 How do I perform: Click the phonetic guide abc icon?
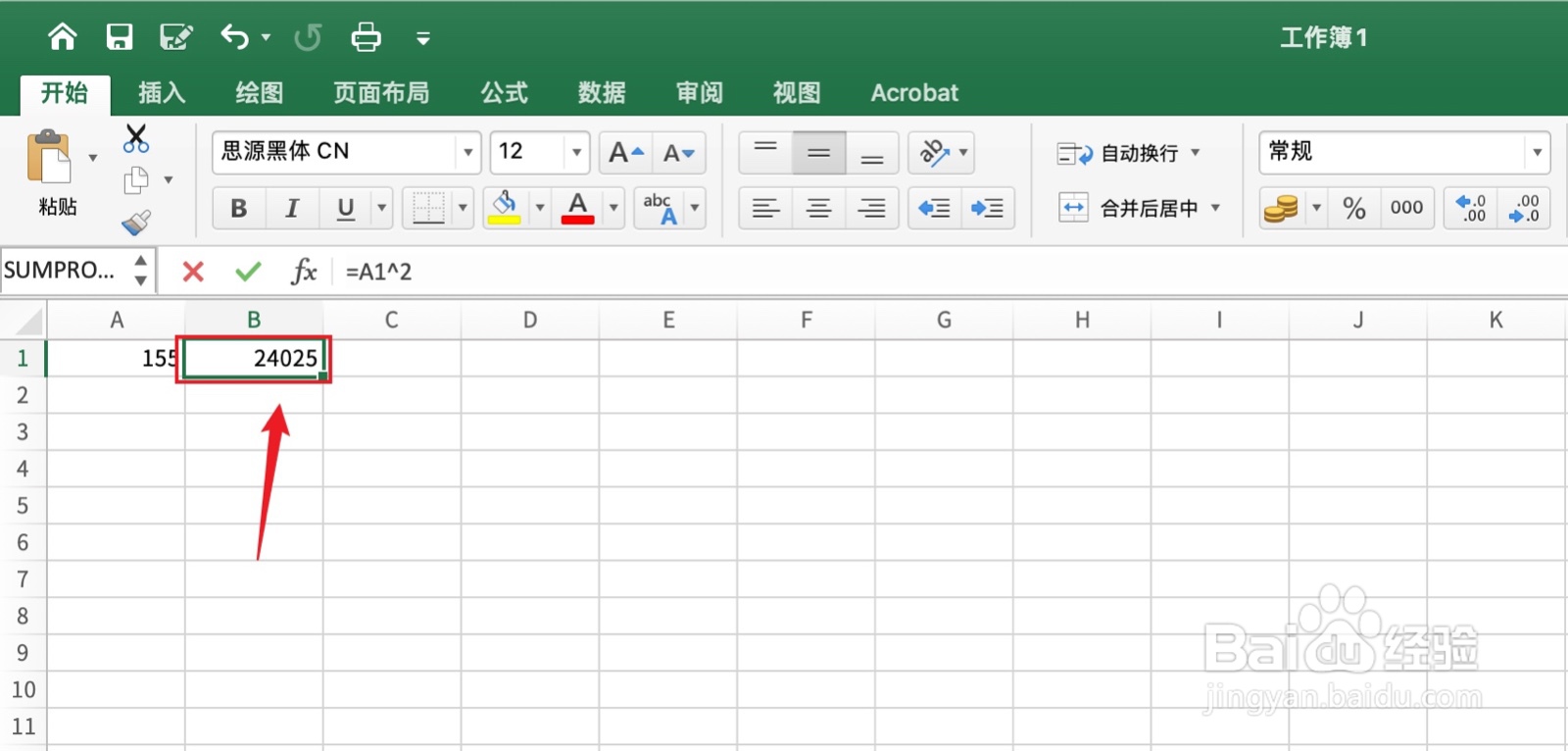[x=660, y=208]
